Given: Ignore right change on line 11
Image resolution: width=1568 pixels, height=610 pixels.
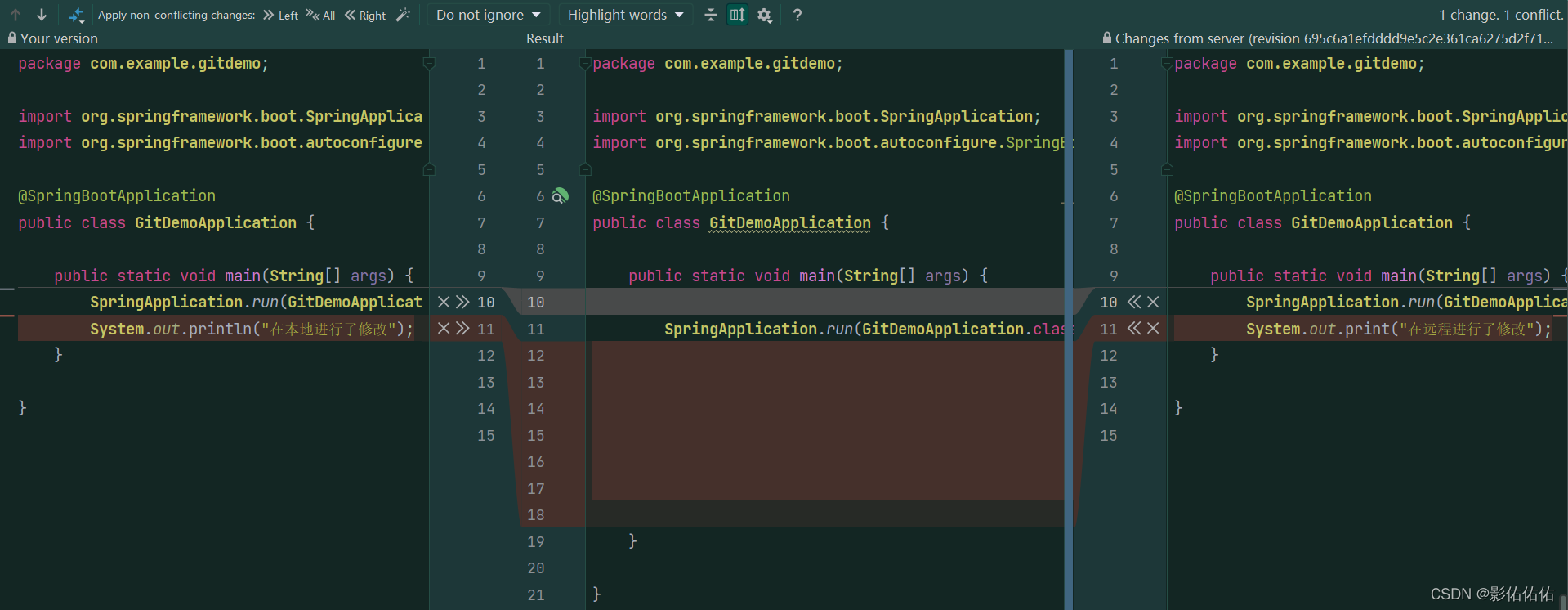Looking at the screenshot, I should [x=1153, y=329].
